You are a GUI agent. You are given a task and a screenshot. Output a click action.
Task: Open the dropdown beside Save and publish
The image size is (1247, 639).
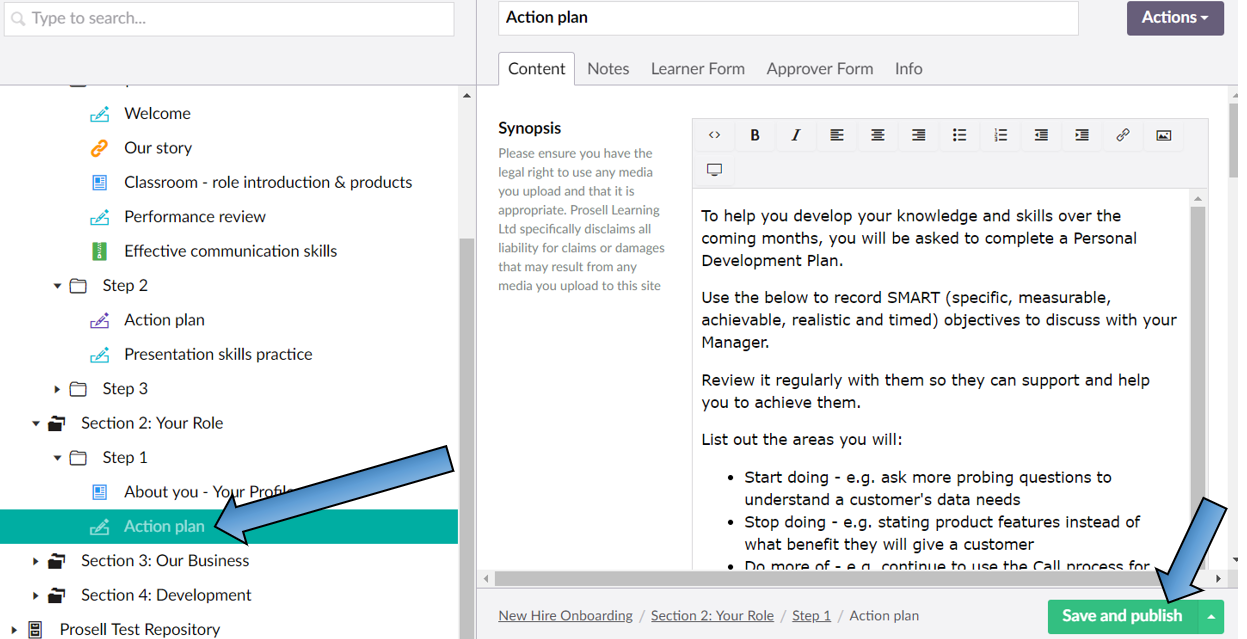click(x=1210, y=617)
